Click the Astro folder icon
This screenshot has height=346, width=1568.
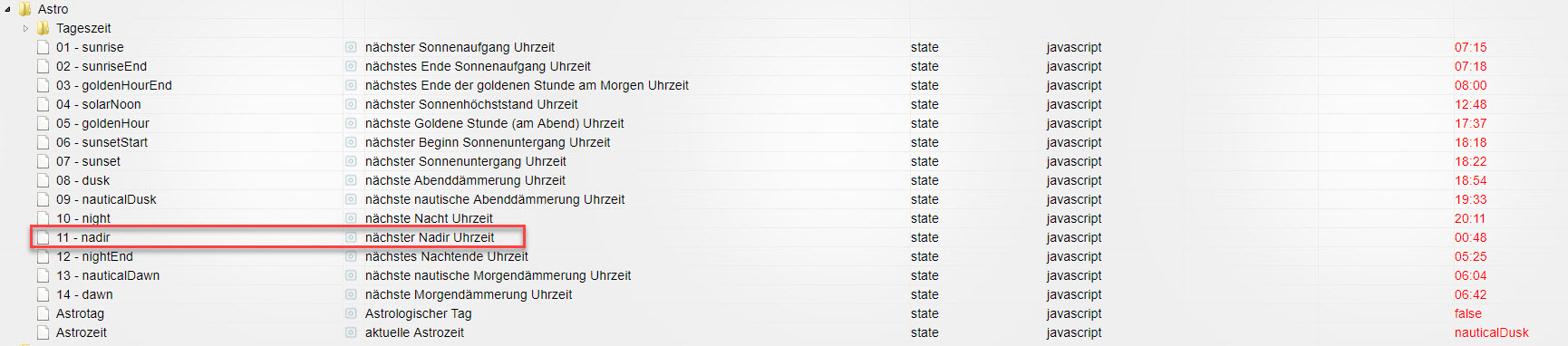[25, 9]
